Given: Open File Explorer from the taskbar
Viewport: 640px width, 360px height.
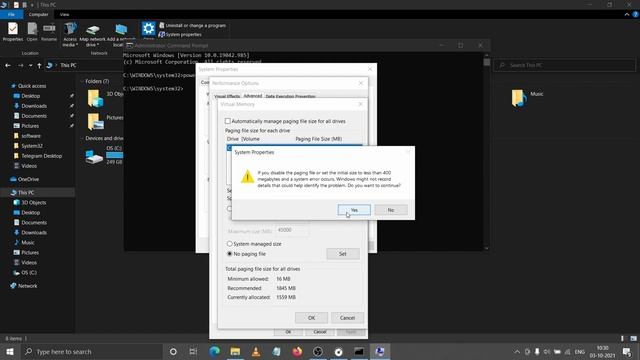Looking at the screenshot, I should point(235,351).
